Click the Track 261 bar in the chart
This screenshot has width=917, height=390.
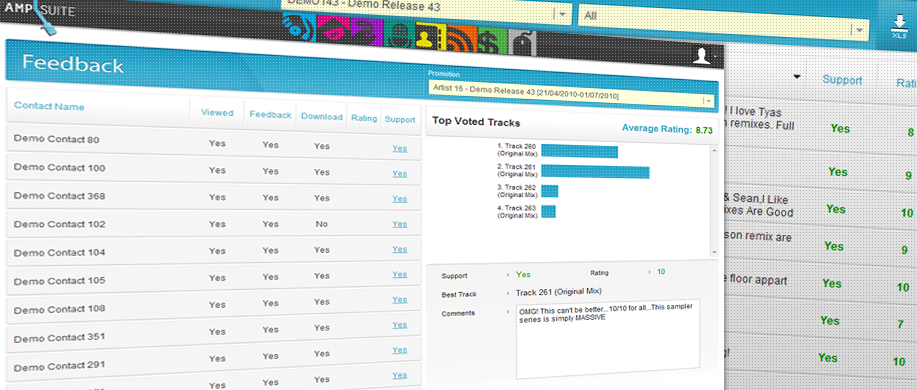(x=595, y=172)
